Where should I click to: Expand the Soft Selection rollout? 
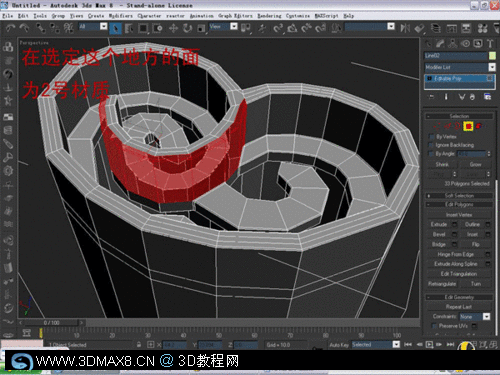[x=459, y=195]
